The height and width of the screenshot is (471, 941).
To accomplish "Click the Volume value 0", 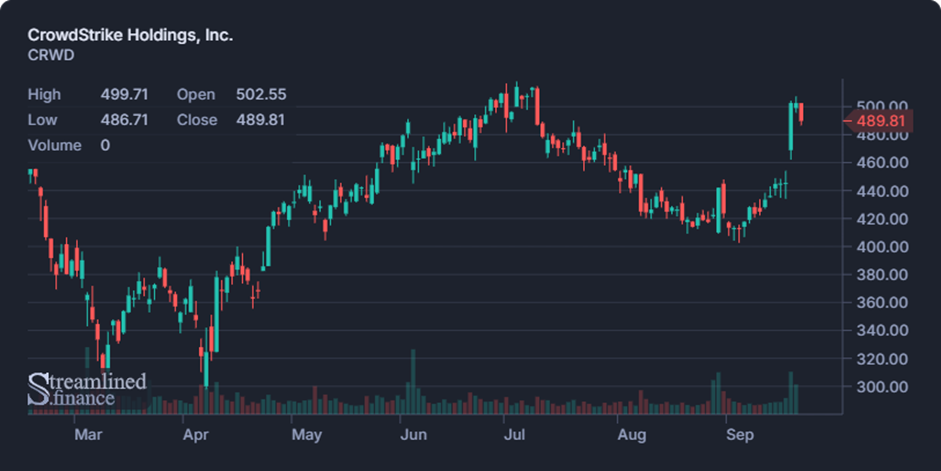I will point(105,145).
